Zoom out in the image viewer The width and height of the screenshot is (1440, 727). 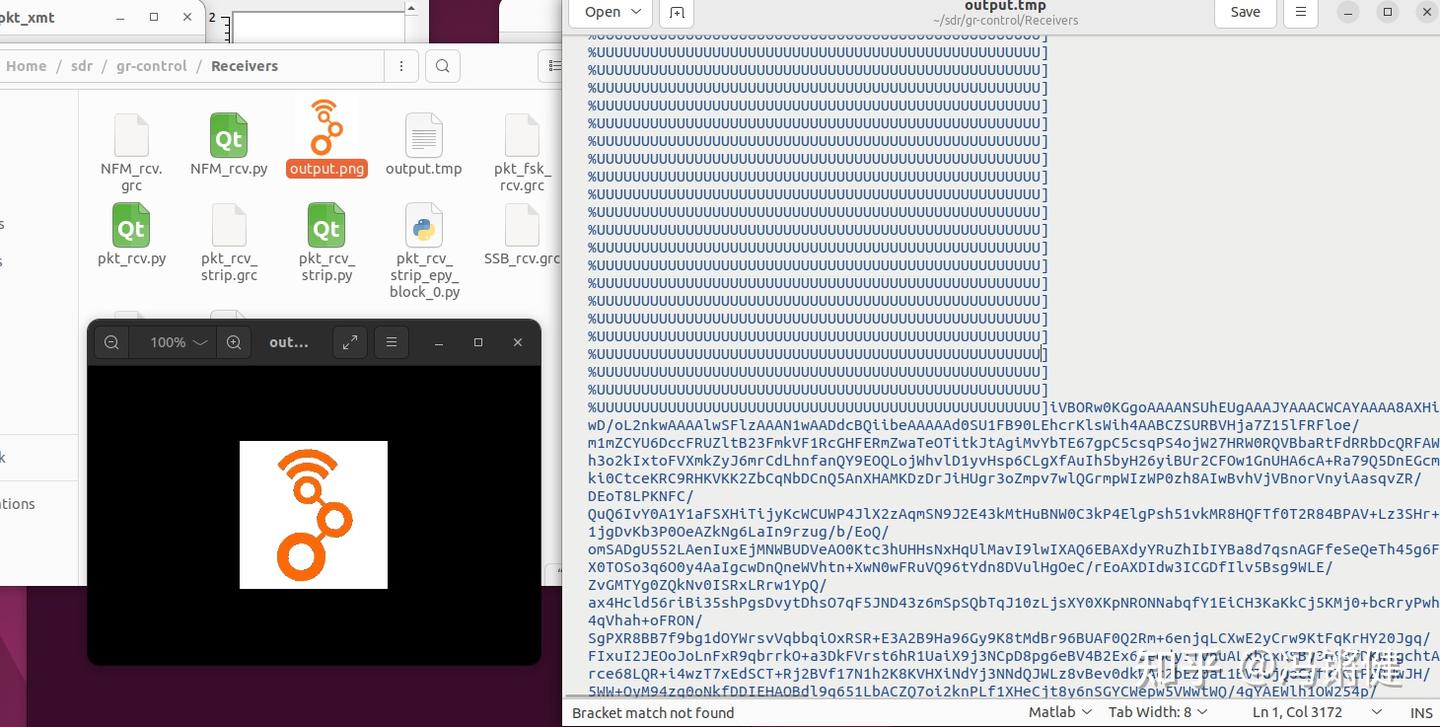coord(111,342)
